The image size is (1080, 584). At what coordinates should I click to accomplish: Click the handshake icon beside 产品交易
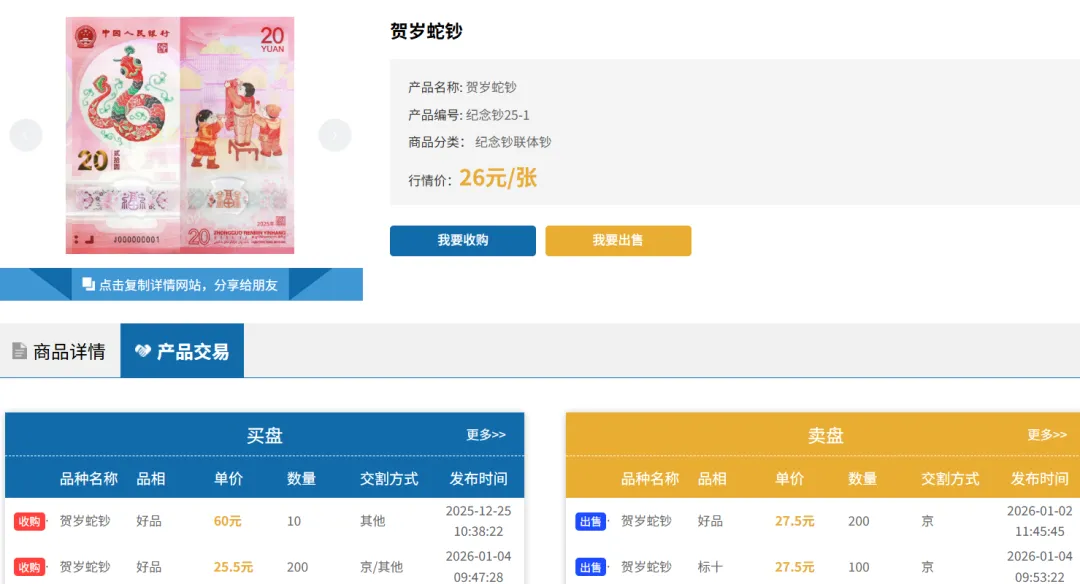click(143, 351)
